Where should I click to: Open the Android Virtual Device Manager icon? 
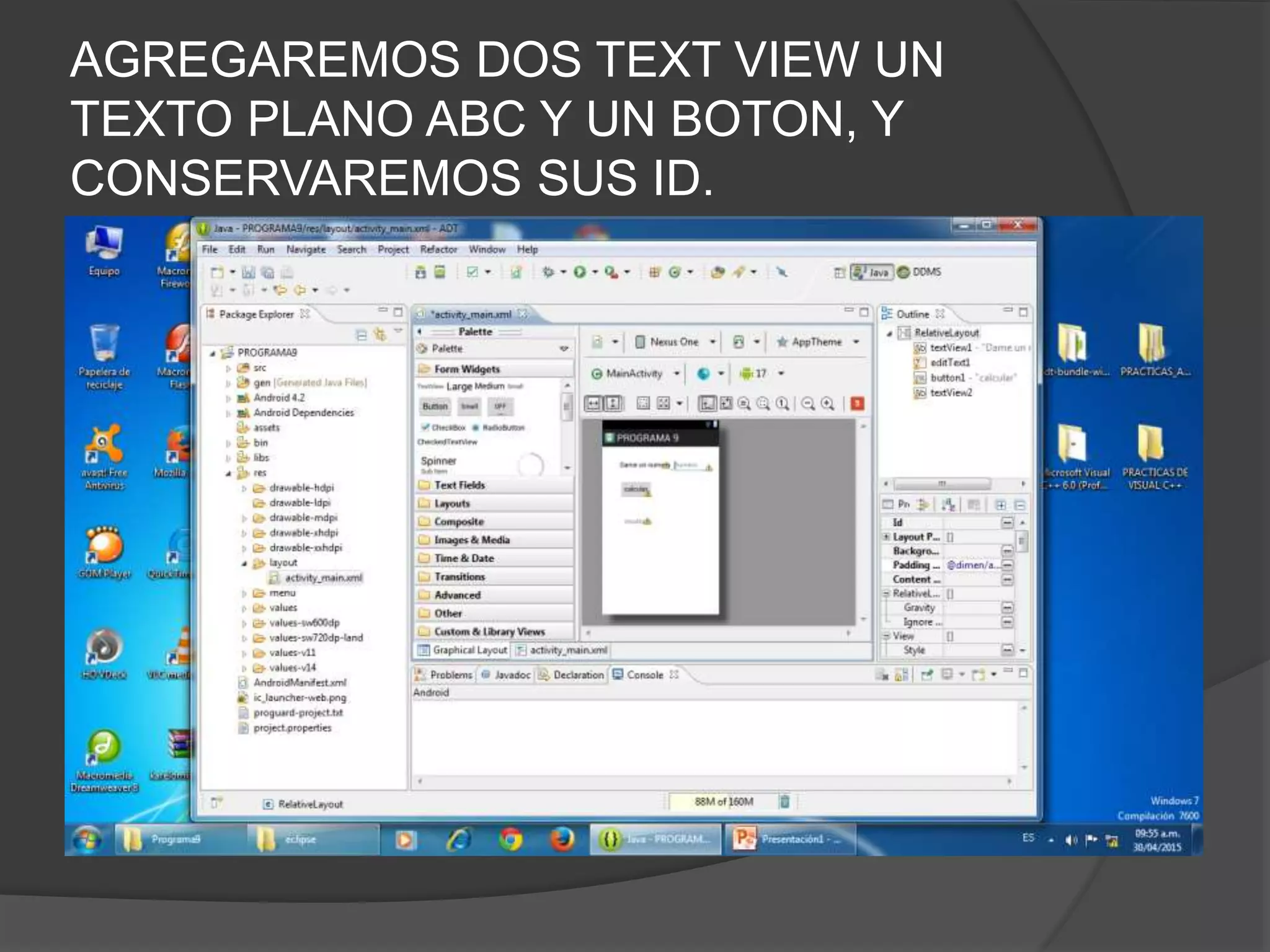tap(440, 272)
